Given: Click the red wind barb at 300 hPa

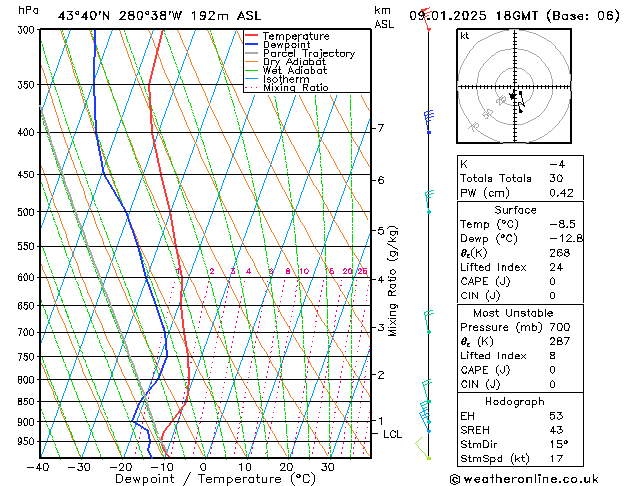Looking at the screenshot, I should (x=426, y=19).
